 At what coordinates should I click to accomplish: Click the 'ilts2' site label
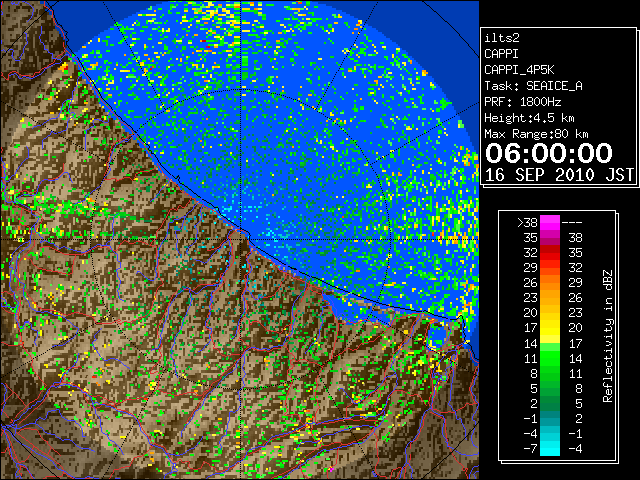point(502,38)
